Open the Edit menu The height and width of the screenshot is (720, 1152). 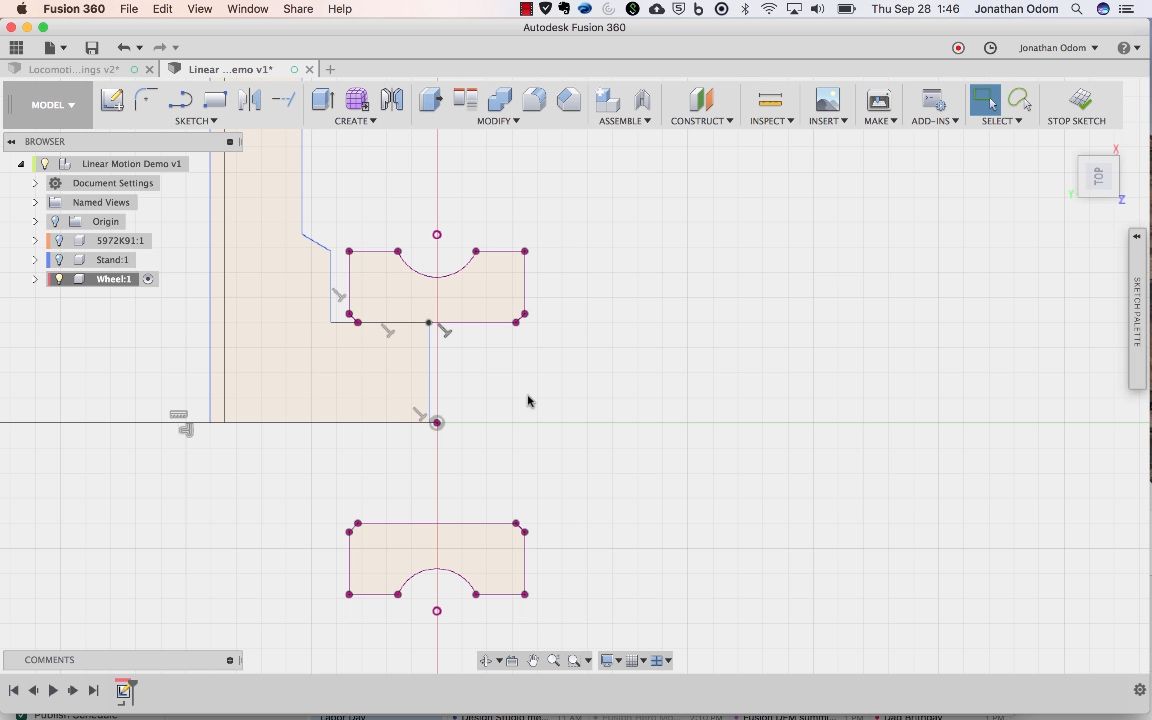point(162,9)
